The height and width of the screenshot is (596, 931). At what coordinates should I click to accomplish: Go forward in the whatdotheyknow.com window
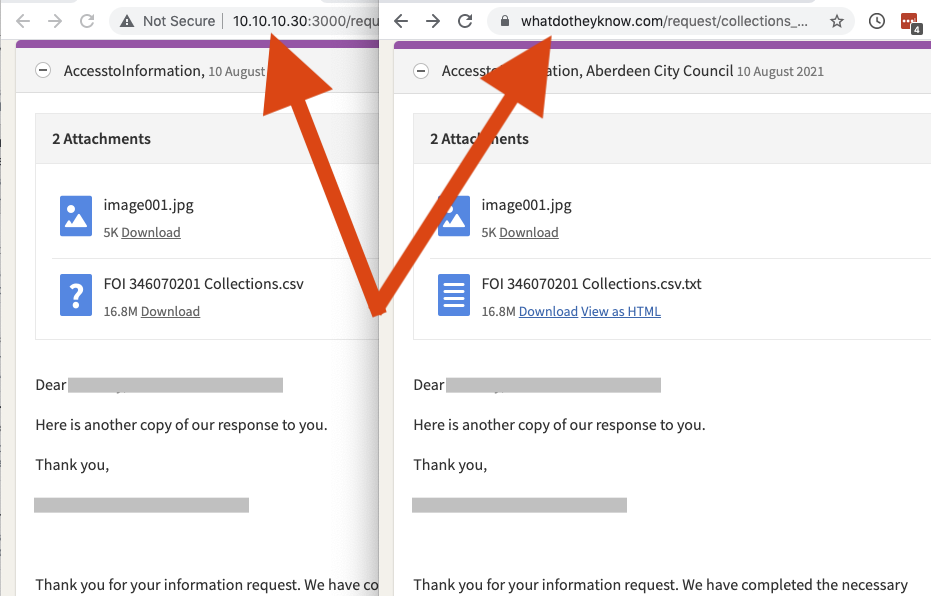[433, 21]
